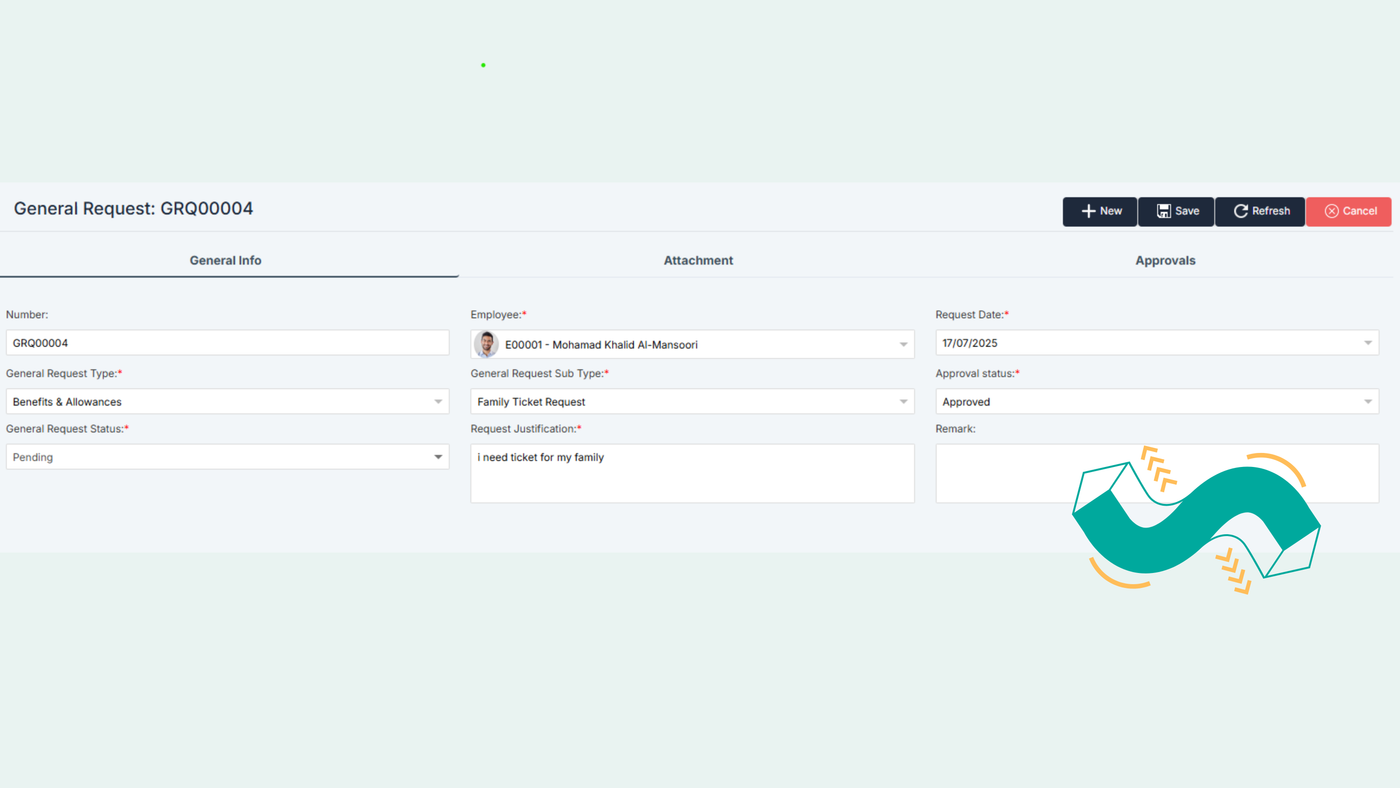Open the General Request Status dropdown
1400x788 pixels.
point(438,457)
